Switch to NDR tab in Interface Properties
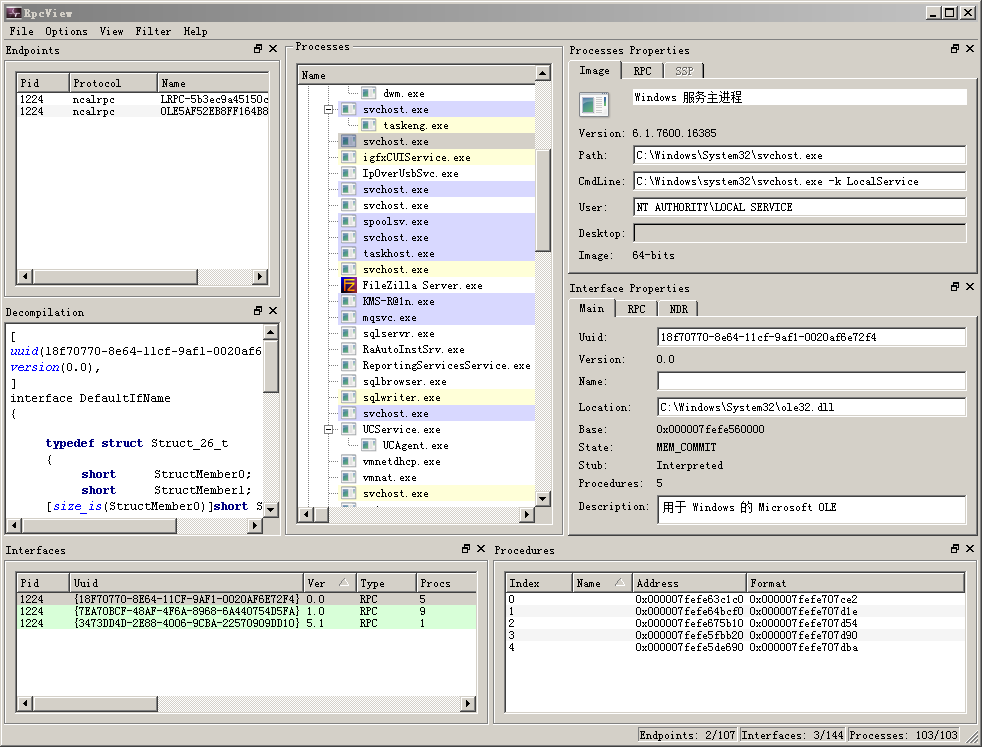Image resolution: width=982 pixels, height=747 pixels. (679, 309)
